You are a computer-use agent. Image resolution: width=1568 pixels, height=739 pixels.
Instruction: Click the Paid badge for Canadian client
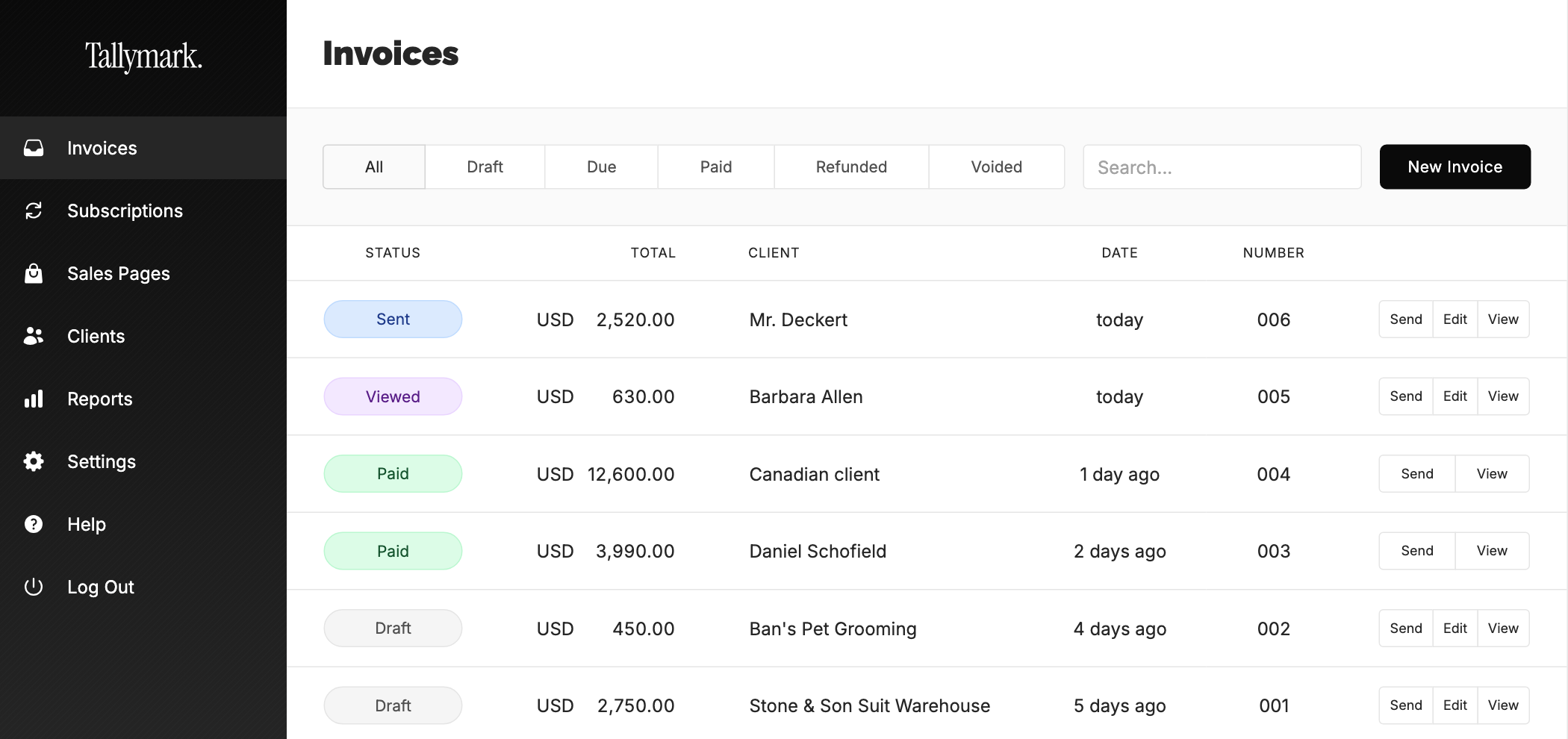tap(393, 474)
